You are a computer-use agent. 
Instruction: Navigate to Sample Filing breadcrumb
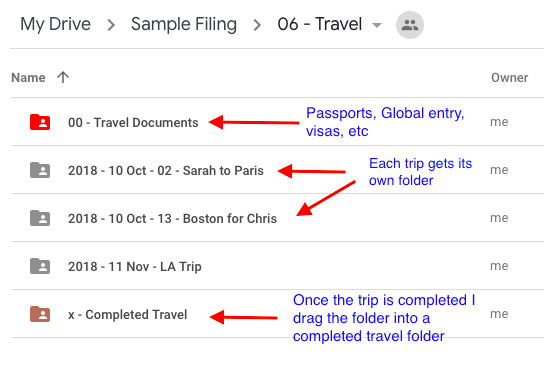(184, 24)
